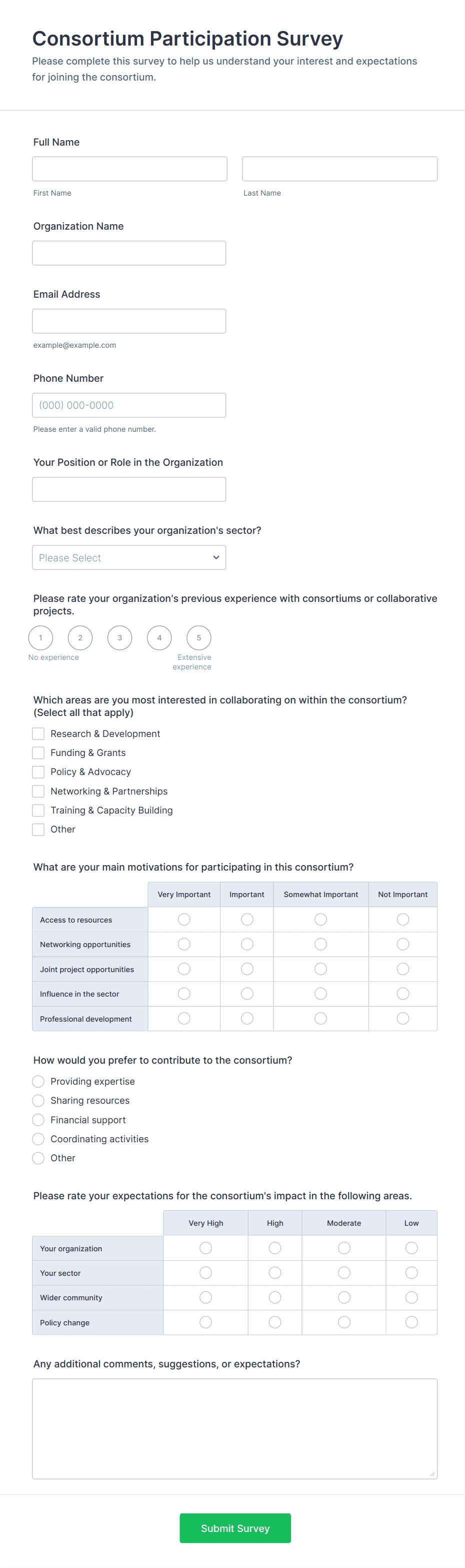The image size is (465, 1568).
Task: Select rating 5 for extensive experience
Action: pos(198,638)
